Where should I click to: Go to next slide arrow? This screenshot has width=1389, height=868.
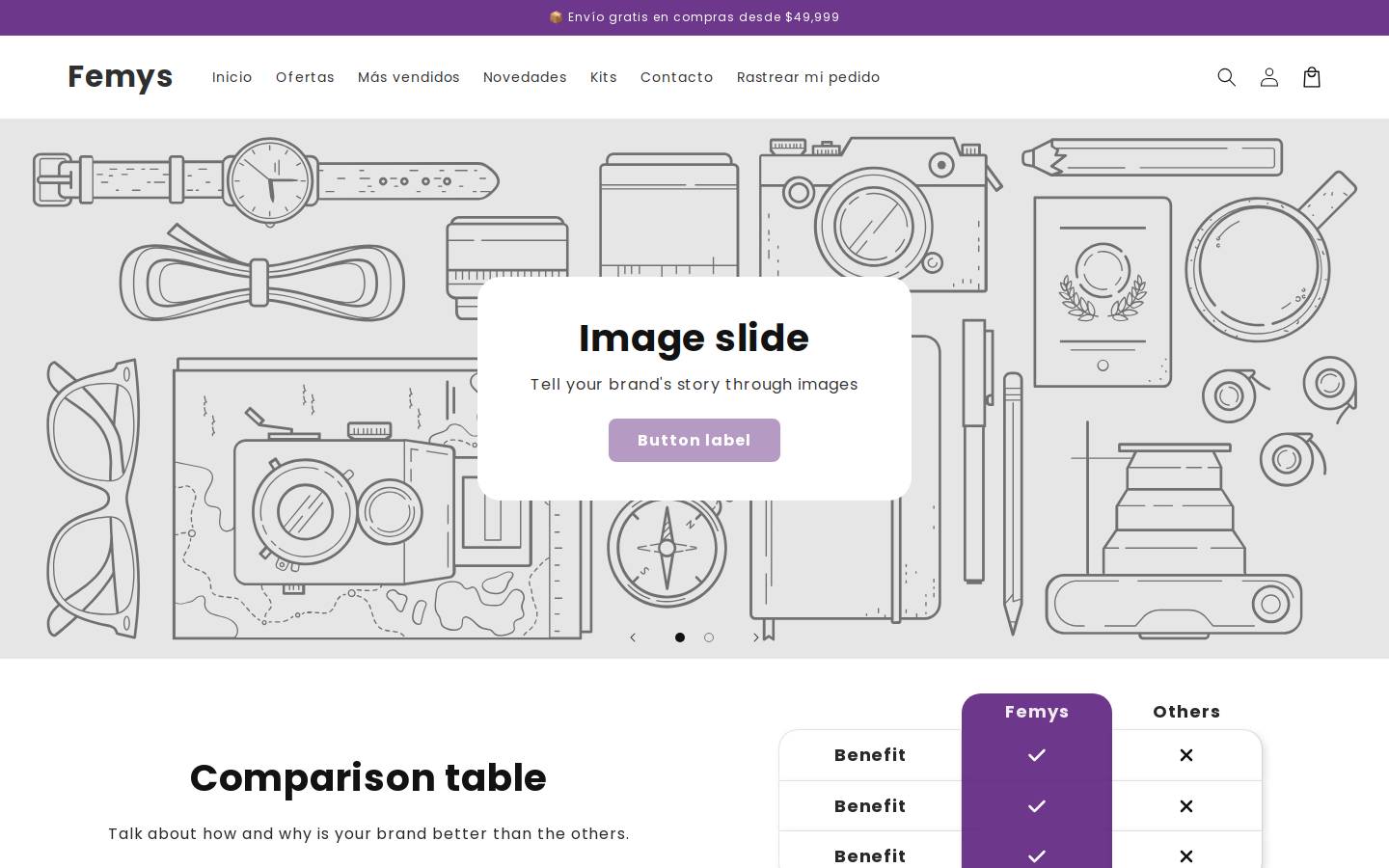coord(756,637)
